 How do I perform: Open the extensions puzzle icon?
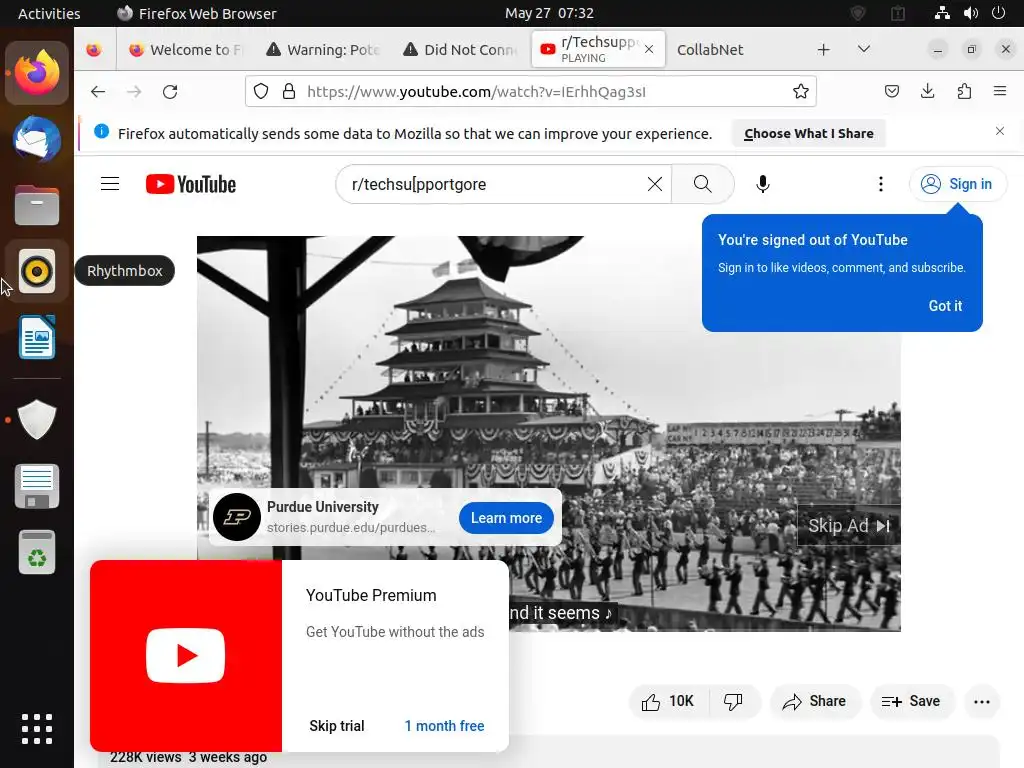pyautogui.click(x=965, y=91)
